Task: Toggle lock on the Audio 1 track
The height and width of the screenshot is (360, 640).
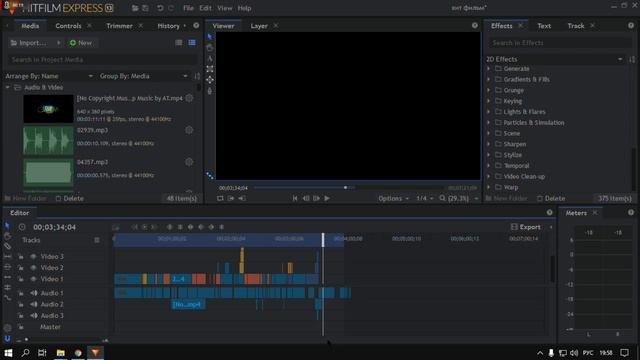Action: (x=20, y=293)
